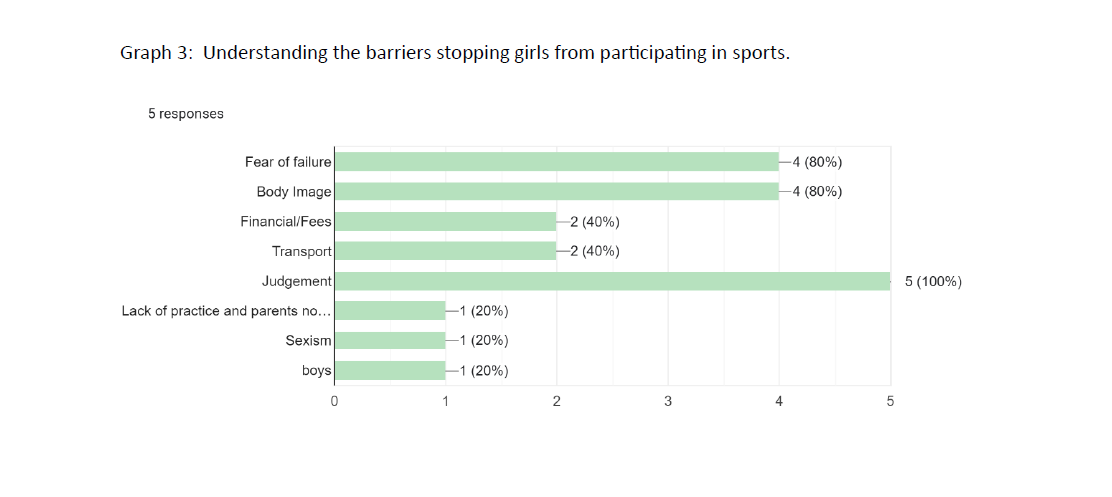Click the Transport bar
The width and height of the screenshot is (1112, 497).
pos(445,251)
